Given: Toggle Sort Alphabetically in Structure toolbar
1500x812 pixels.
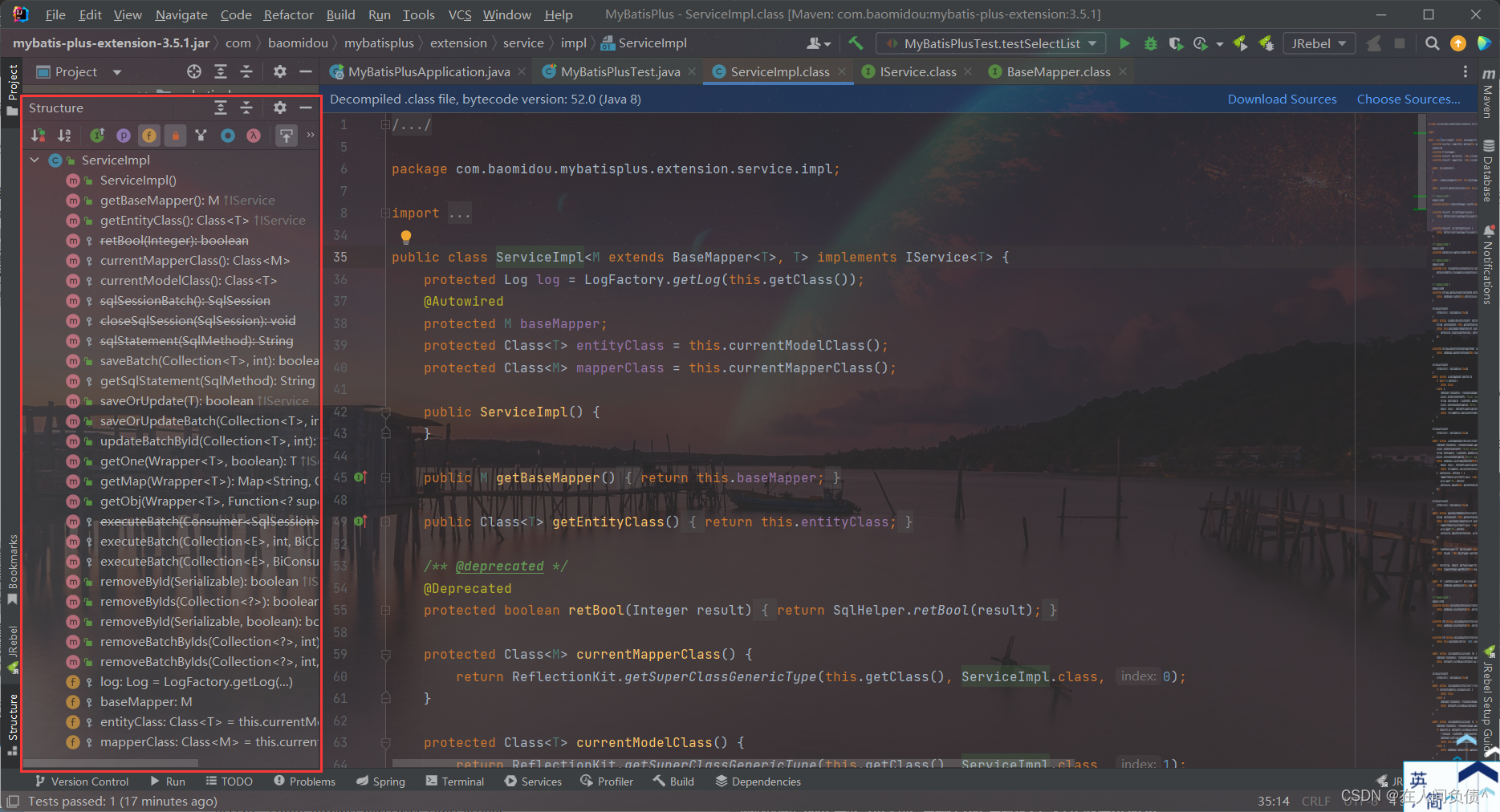Looking at the screenshot, I should tap(64, 136).
